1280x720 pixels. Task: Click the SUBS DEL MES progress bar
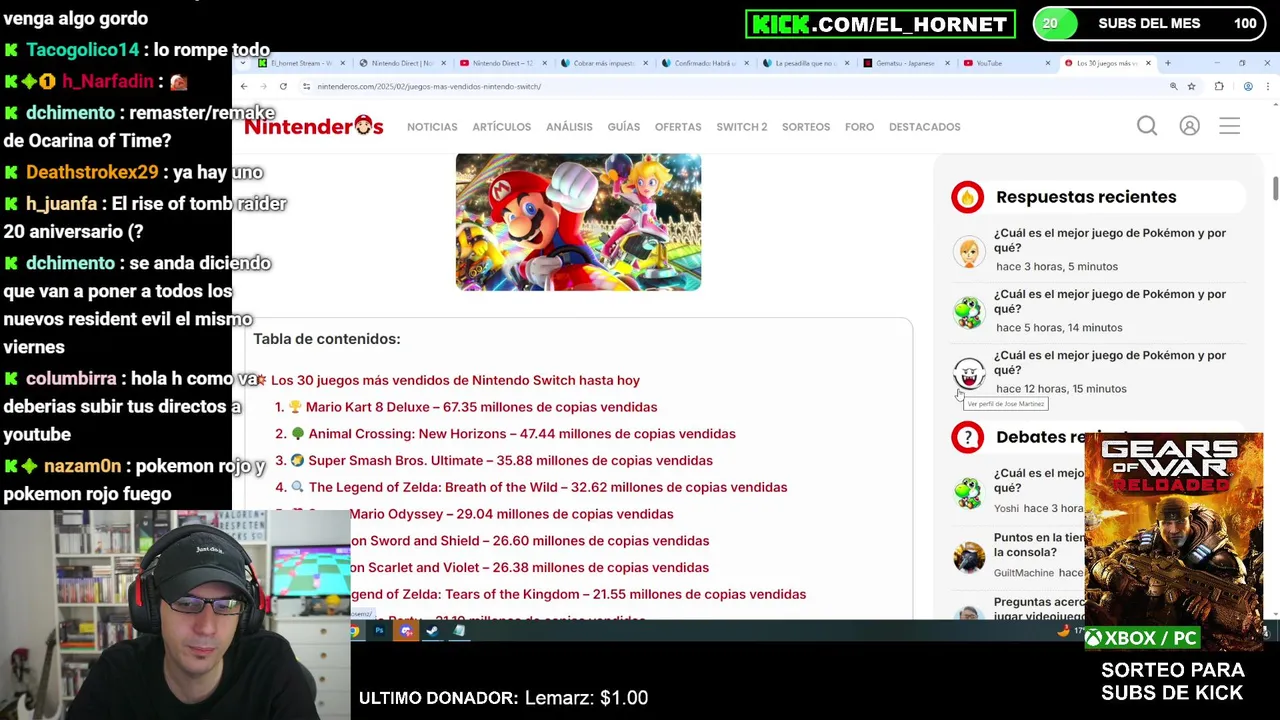(x=1150, y=24)
